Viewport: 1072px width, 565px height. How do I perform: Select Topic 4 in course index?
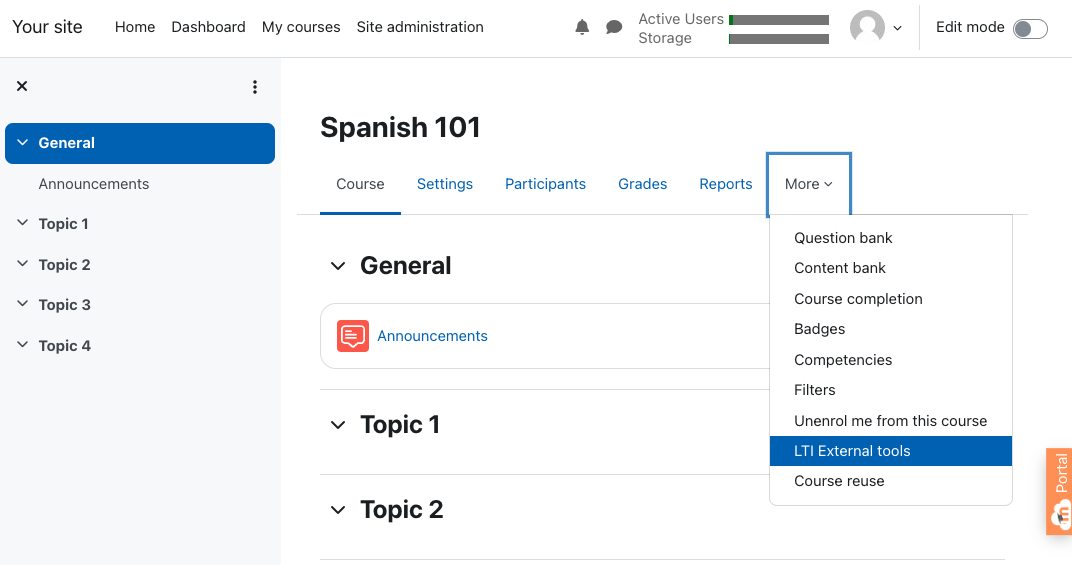point(65,346)
